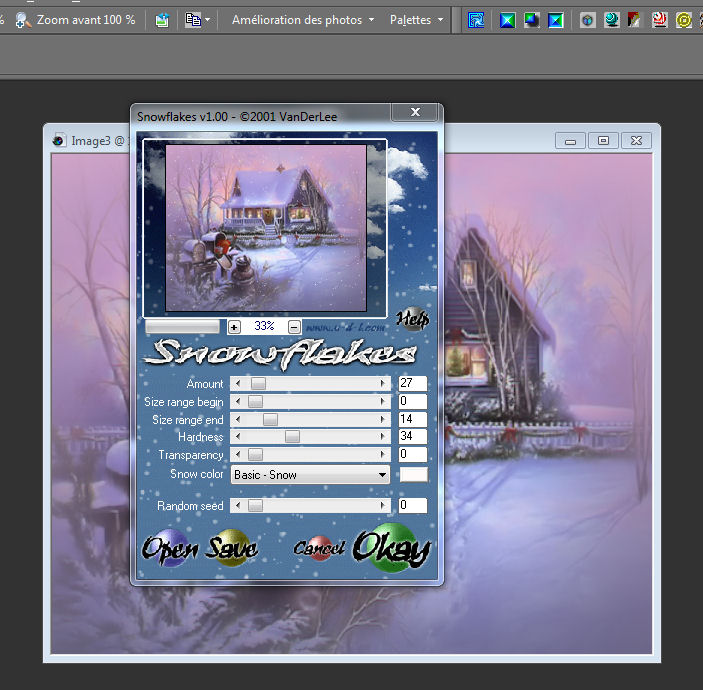This screenshot has width=703, height=690.
Task: Click the Zoom avant 100 % magnifier tool
Action: pos(75,20)
